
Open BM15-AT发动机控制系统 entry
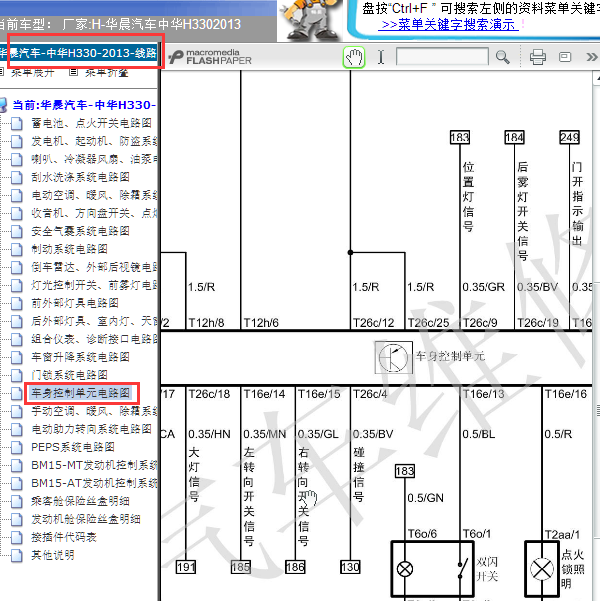94,483
